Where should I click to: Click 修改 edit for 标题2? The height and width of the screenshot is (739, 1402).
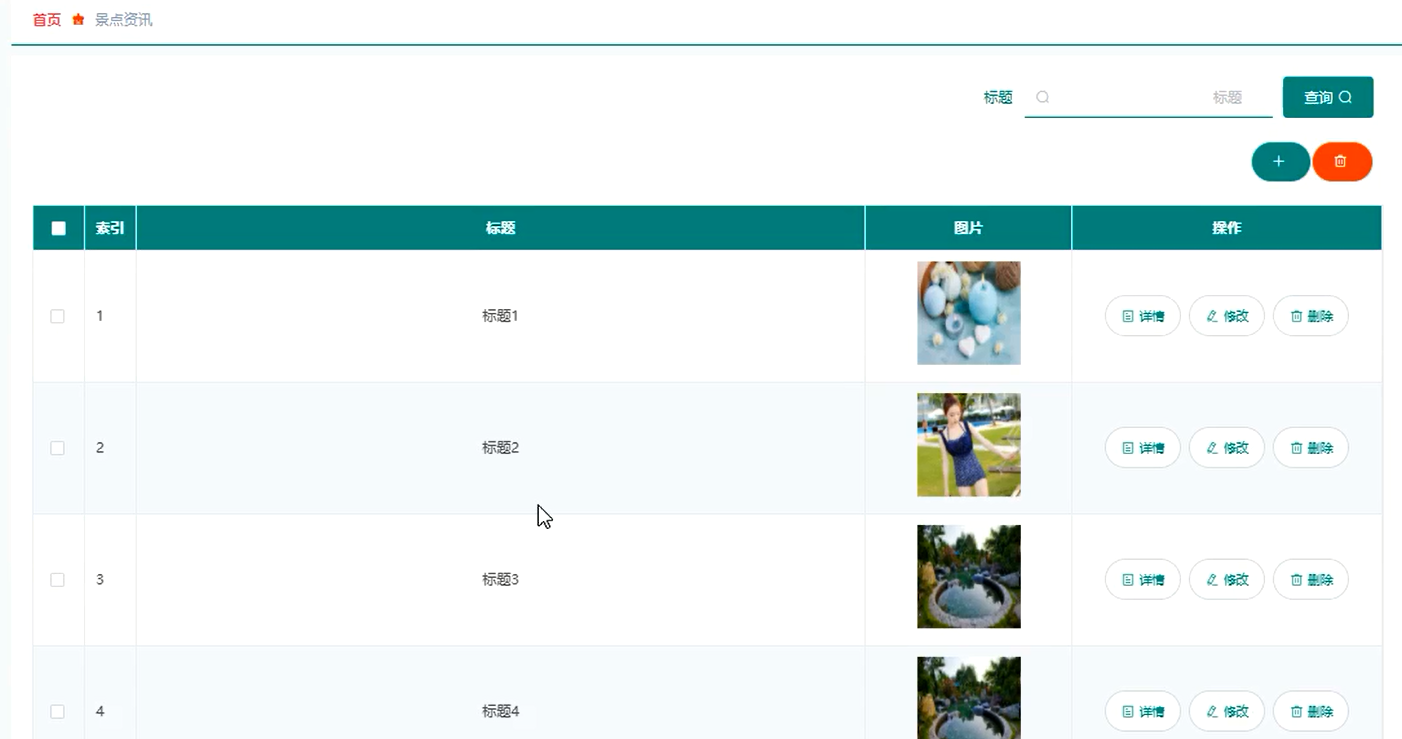click(x=1227, y=448)
